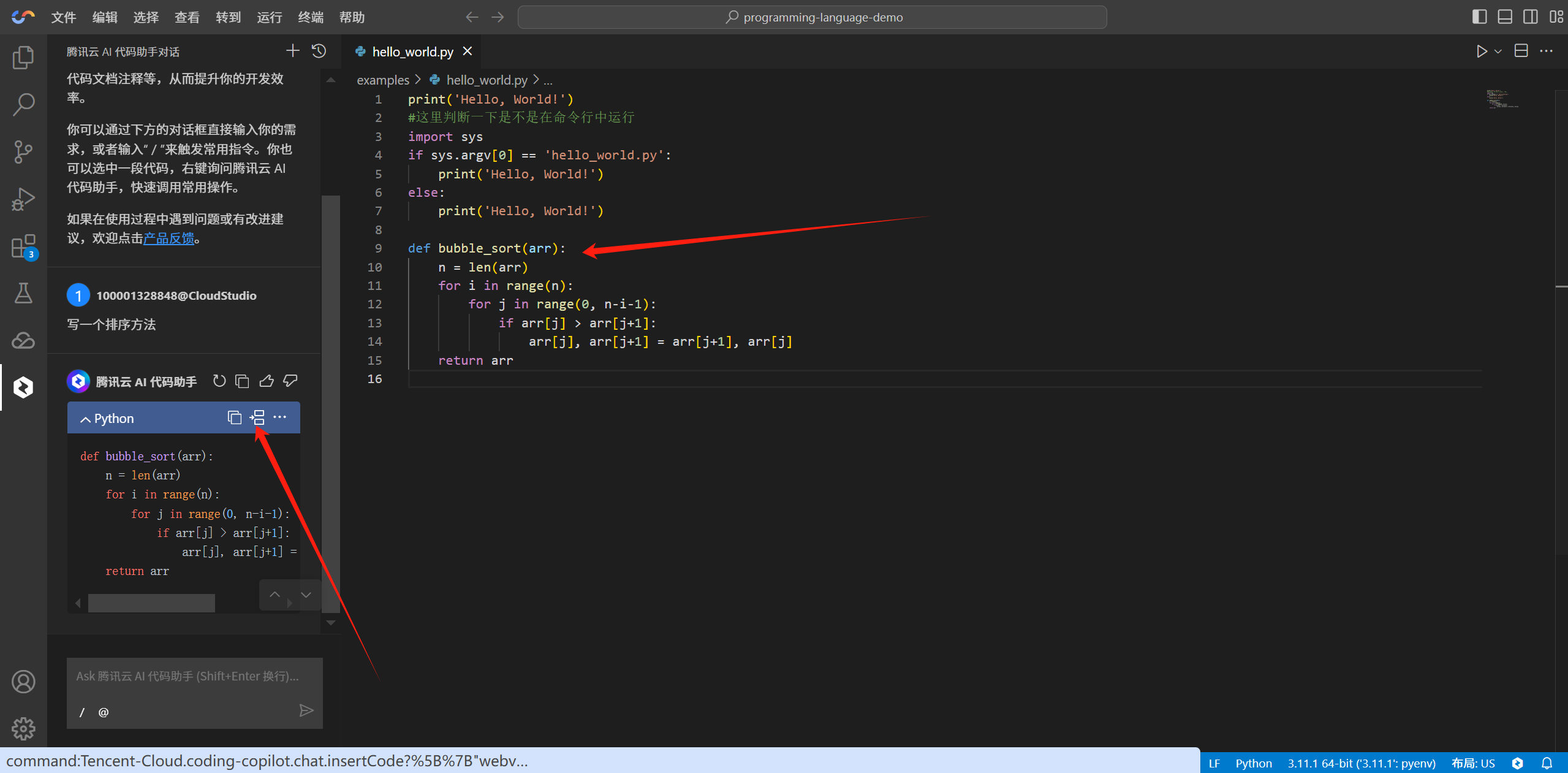Toggle the secondary side bar
The height and width of the screenshot is (773, 1568).
click(x=1531, y=17)
